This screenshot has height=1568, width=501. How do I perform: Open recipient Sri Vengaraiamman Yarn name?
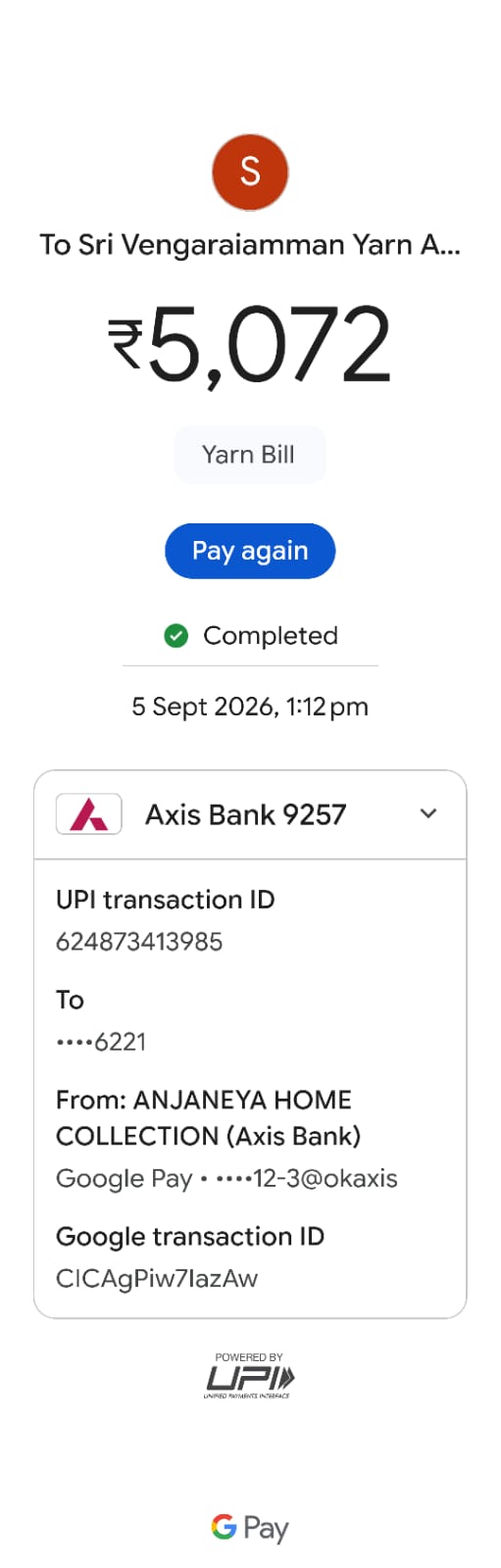click(x=250, y=244)
